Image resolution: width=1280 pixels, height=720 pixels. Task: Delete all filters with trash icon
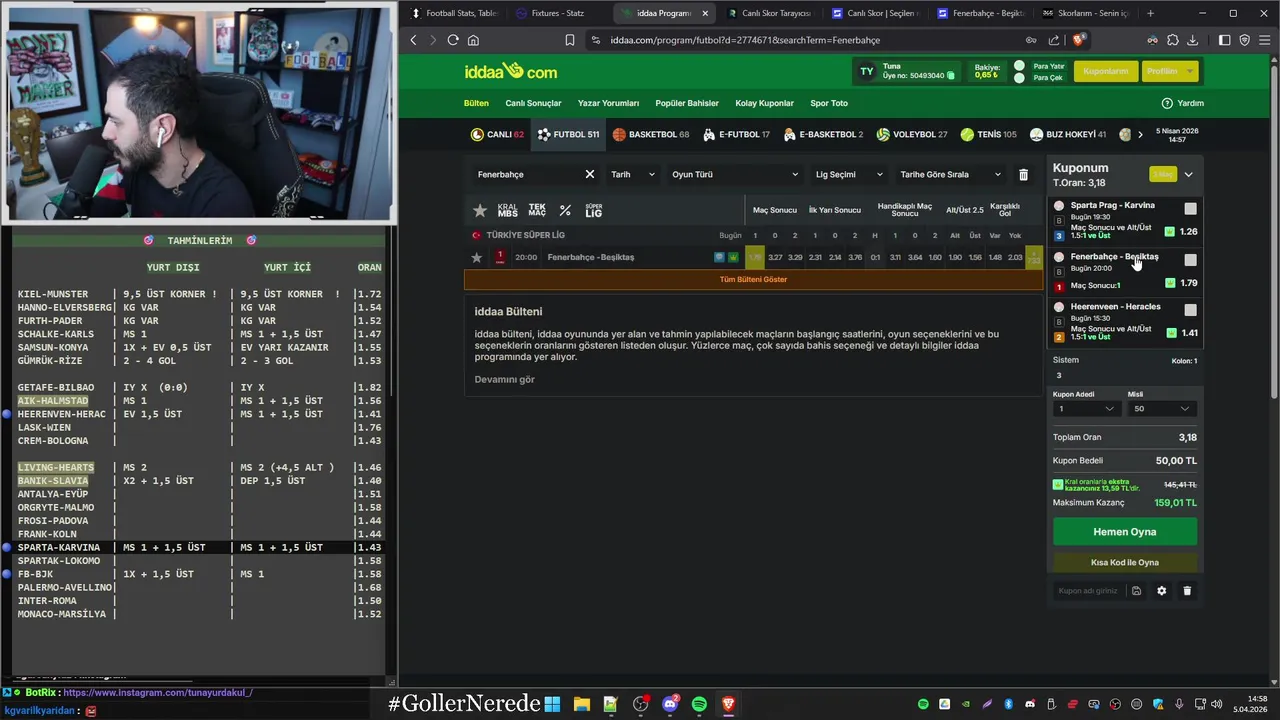[x=1023, y=174]
